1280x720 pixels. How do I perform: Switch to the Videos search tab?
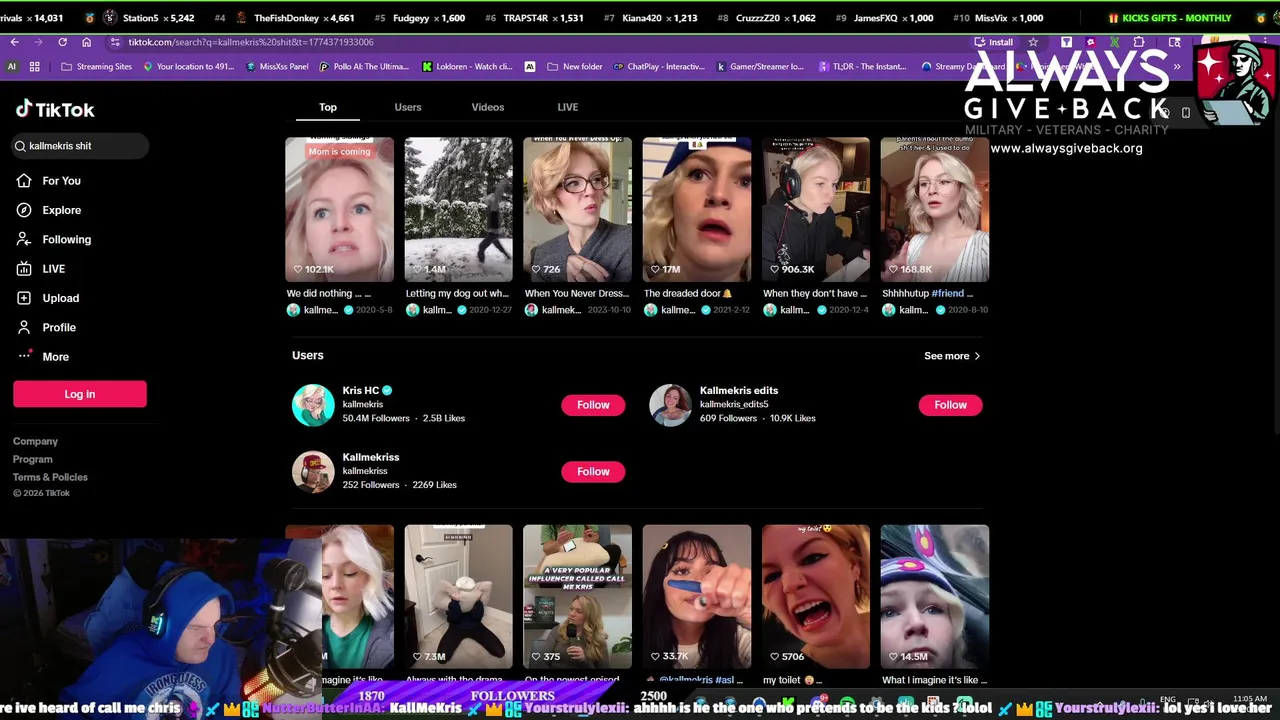[x=488, y=107]
